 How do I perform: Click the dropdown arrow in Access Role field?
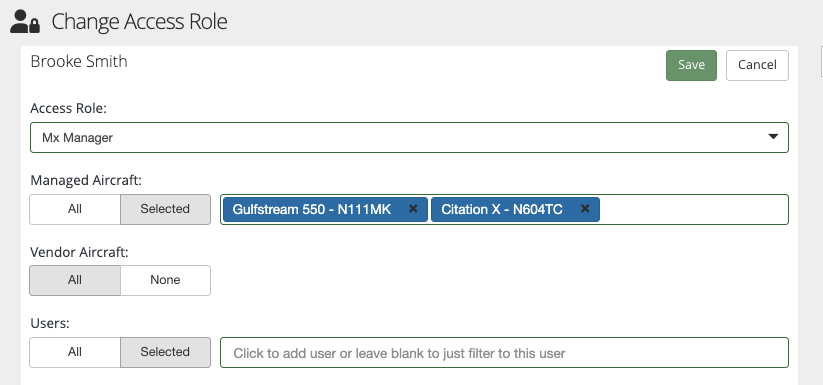click(x=773, y=137)
